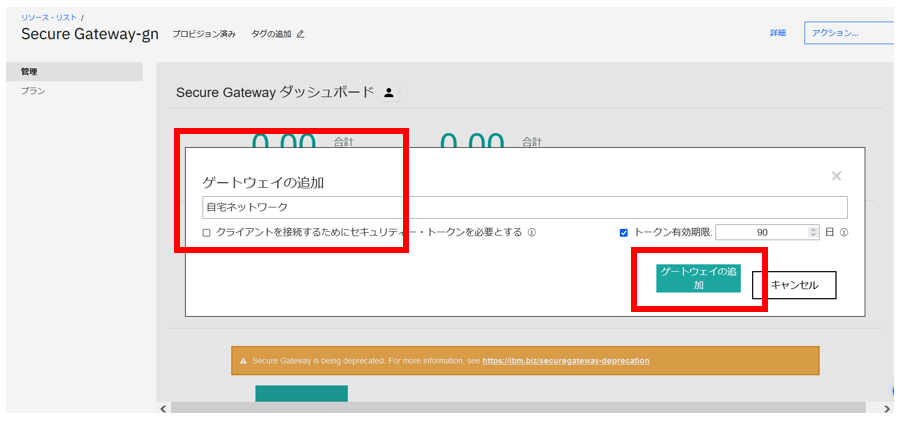This screenshot has width=905, height=429.
Task: Click the warning icon in deprecation banner
Action: (x=243, y=361)
